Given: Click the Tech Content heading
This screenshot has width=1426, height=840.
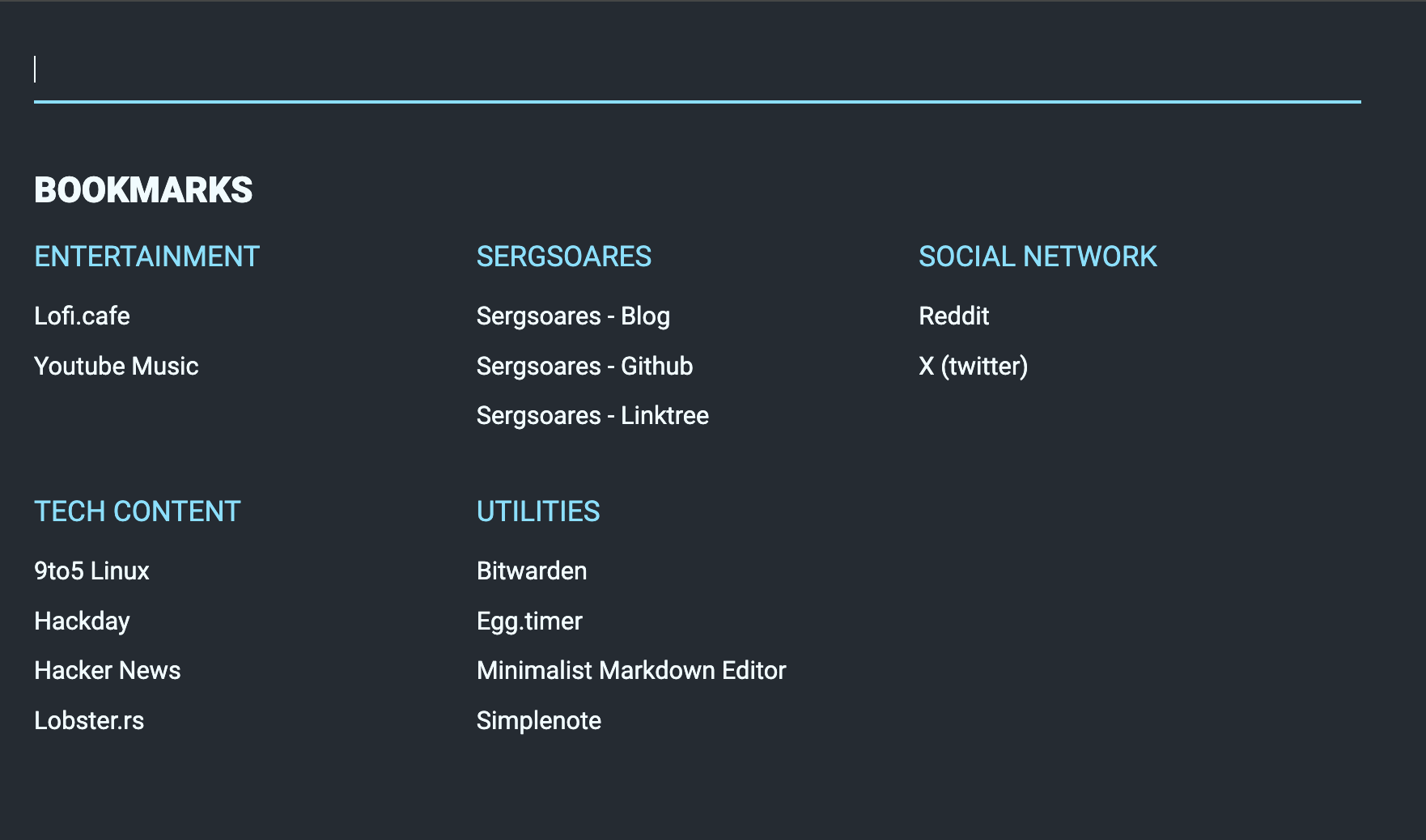Looking at the screenshot, I should point(138,511).
